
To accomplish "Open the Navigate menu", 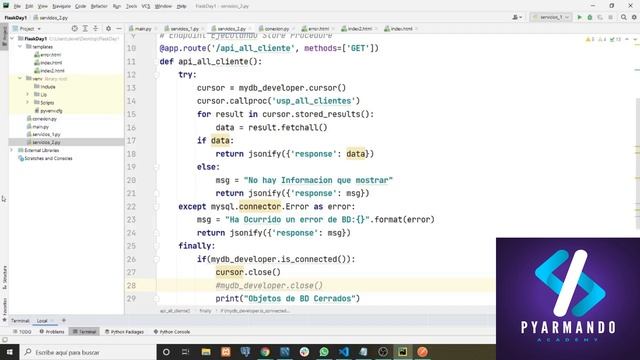I will click(61, 6).
